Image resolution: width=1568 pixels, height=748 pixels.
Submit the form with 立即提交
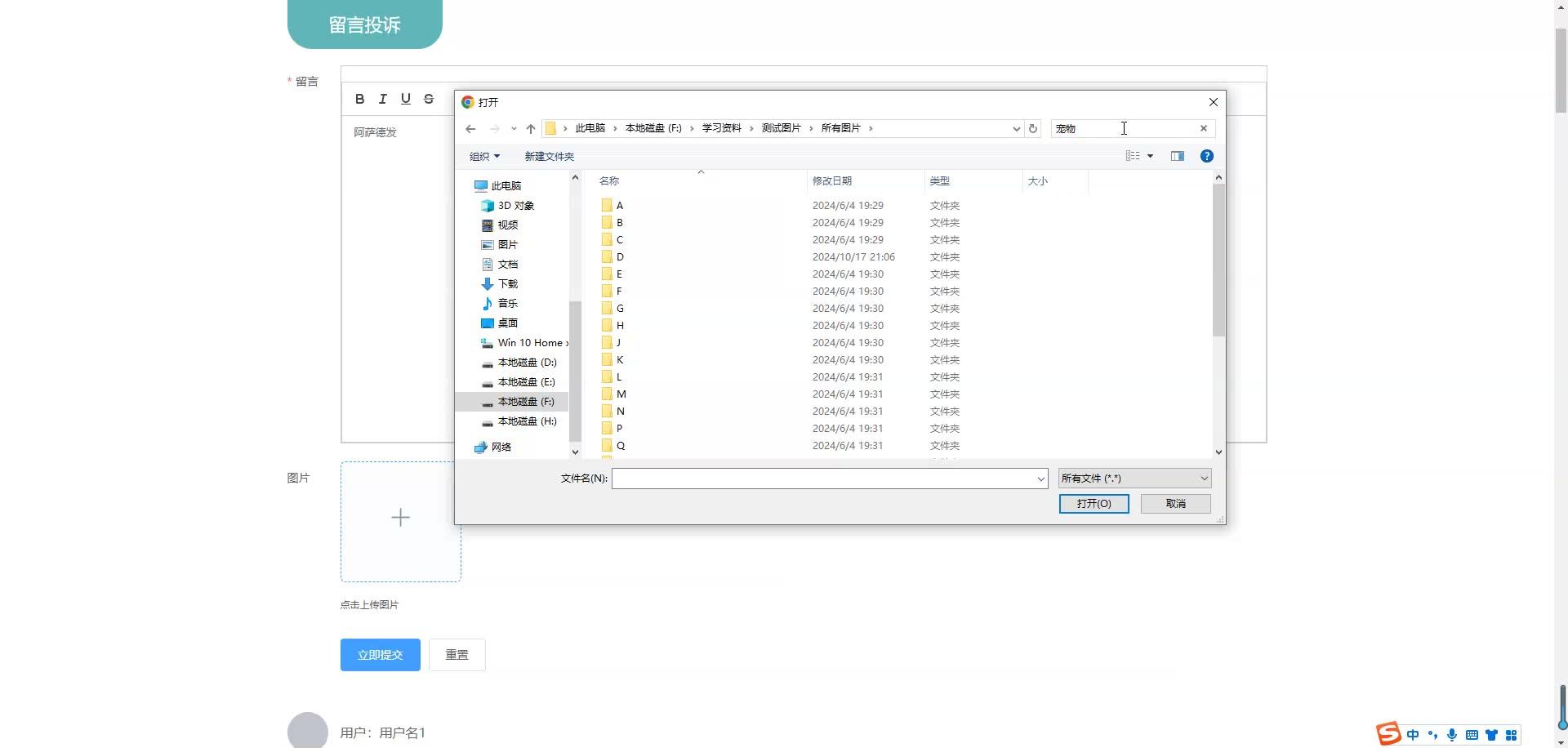[381, 655]
